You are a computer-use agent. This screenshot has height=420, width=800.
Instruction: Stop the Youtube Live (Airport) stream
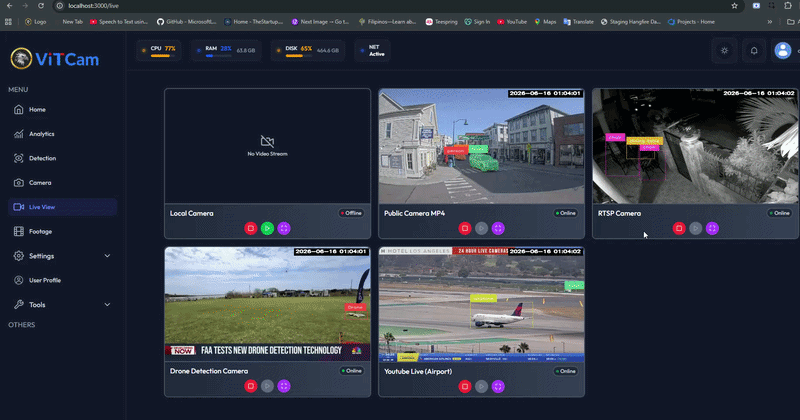(465, 386)
